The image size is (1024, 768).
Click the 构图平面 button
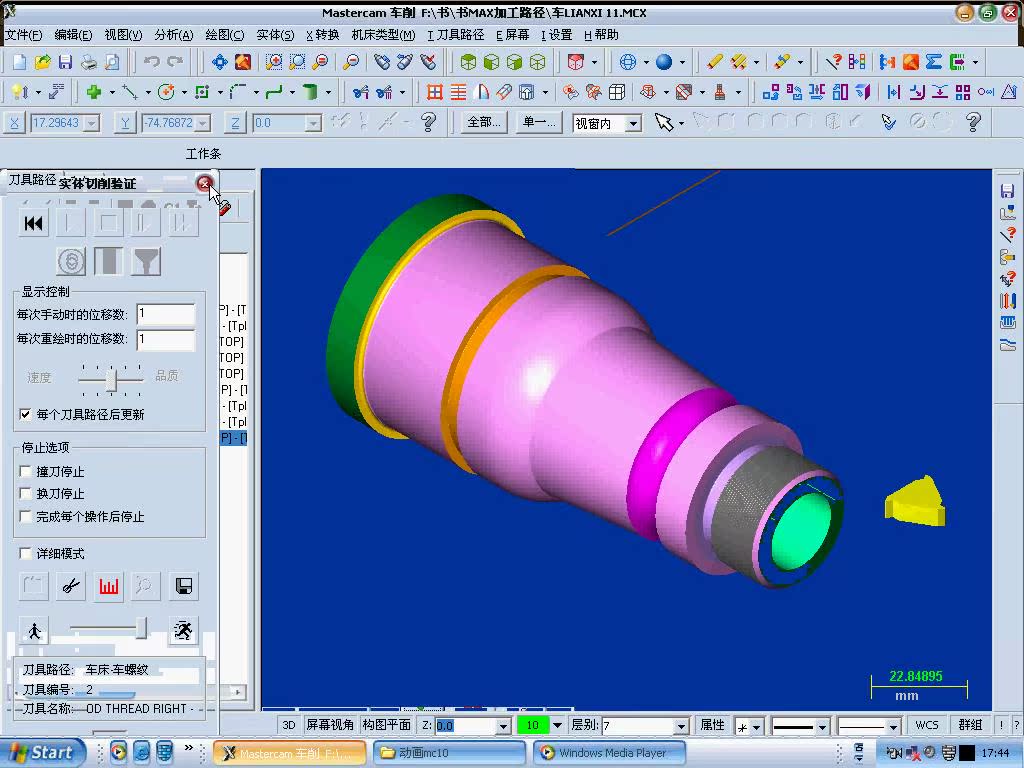coord(387,725)
